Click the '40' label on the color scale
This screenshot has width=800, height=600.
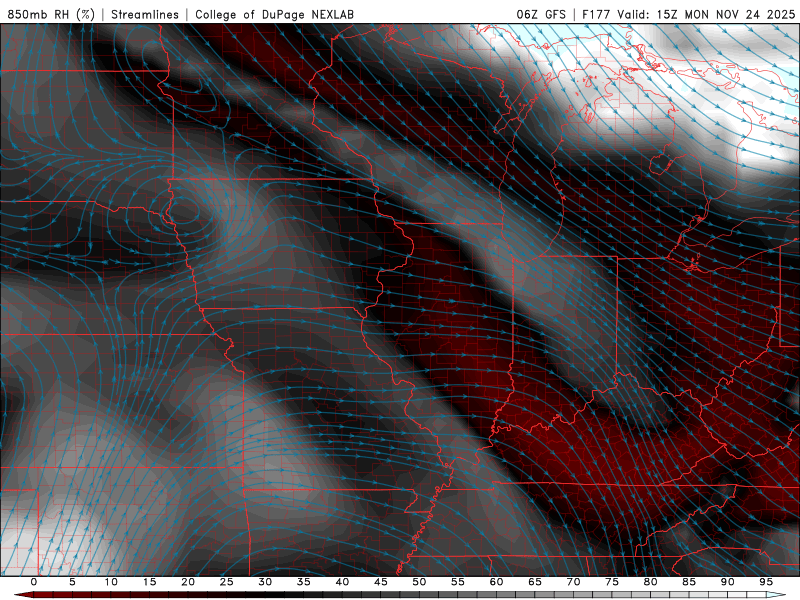click(342, 582)
